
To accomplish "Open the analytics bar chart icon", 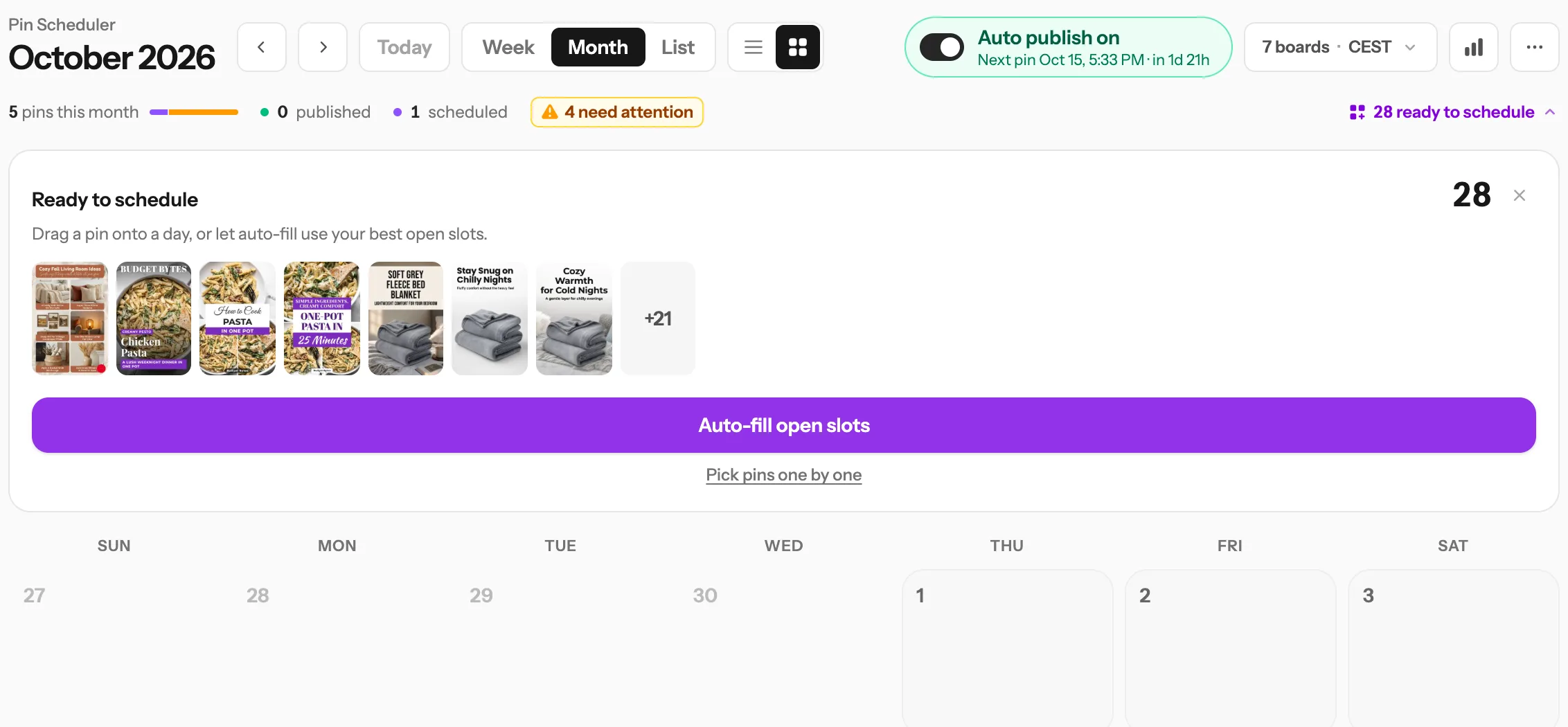I will coord(1474,47).
